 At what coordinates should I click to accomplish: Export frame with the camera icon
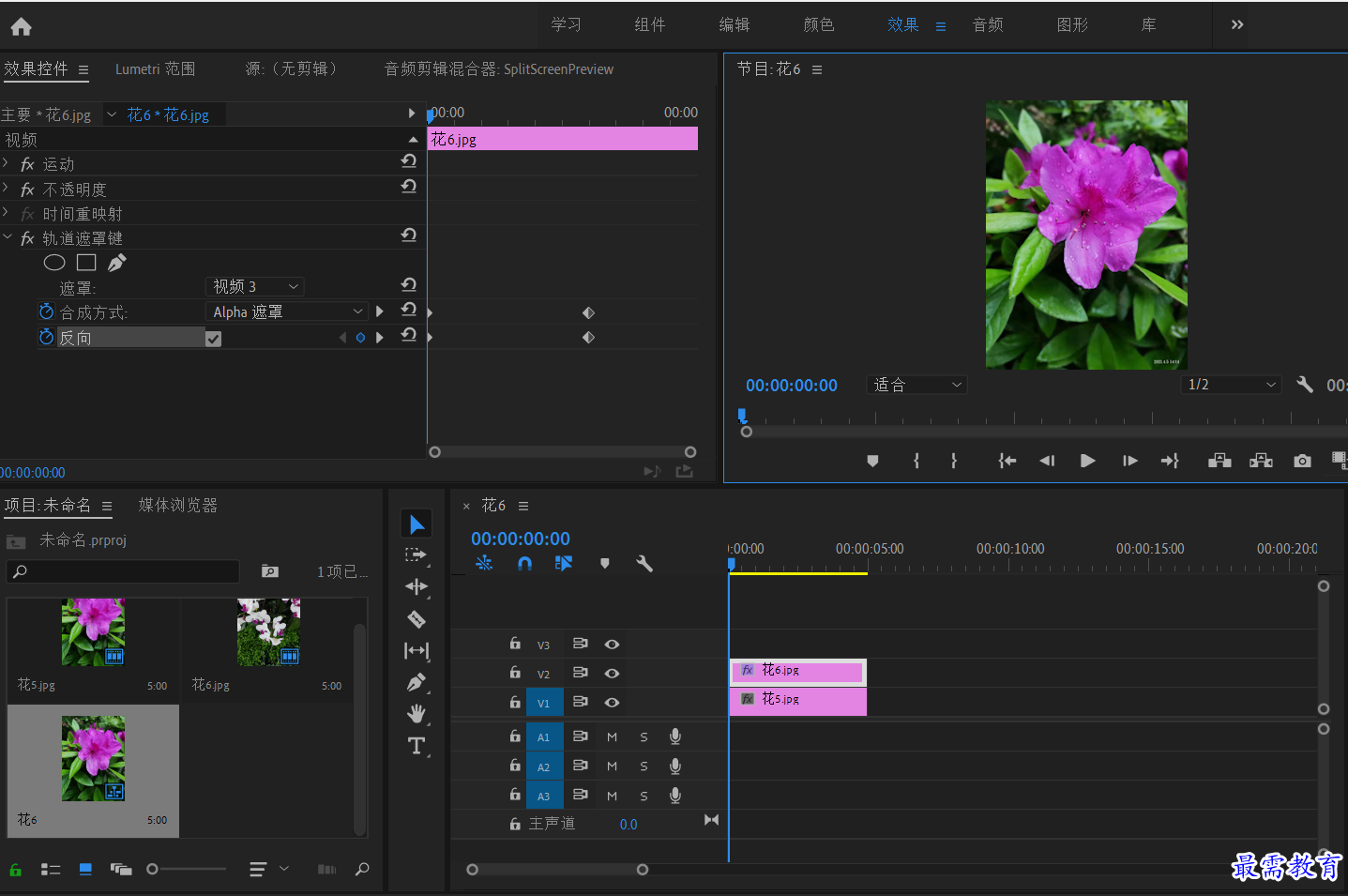(x=1302, y=461)
